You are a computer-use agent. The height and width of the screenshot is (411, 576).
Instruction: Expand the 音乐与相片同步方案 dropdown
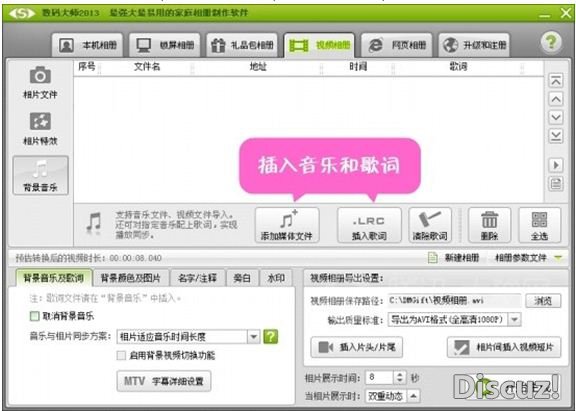[253, 336]
